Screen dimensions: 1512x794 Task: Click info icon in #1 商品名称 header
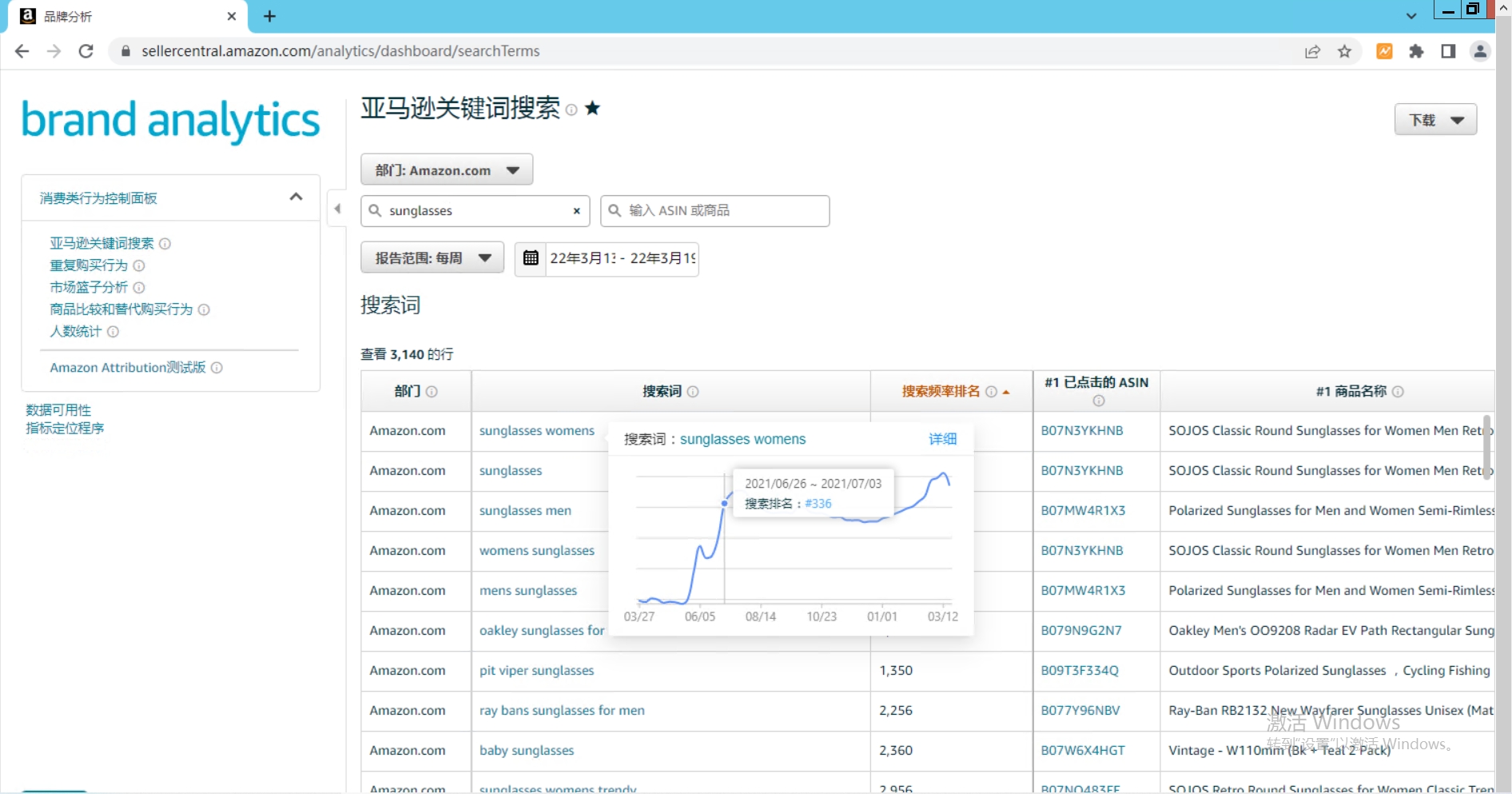point(1398,392)
